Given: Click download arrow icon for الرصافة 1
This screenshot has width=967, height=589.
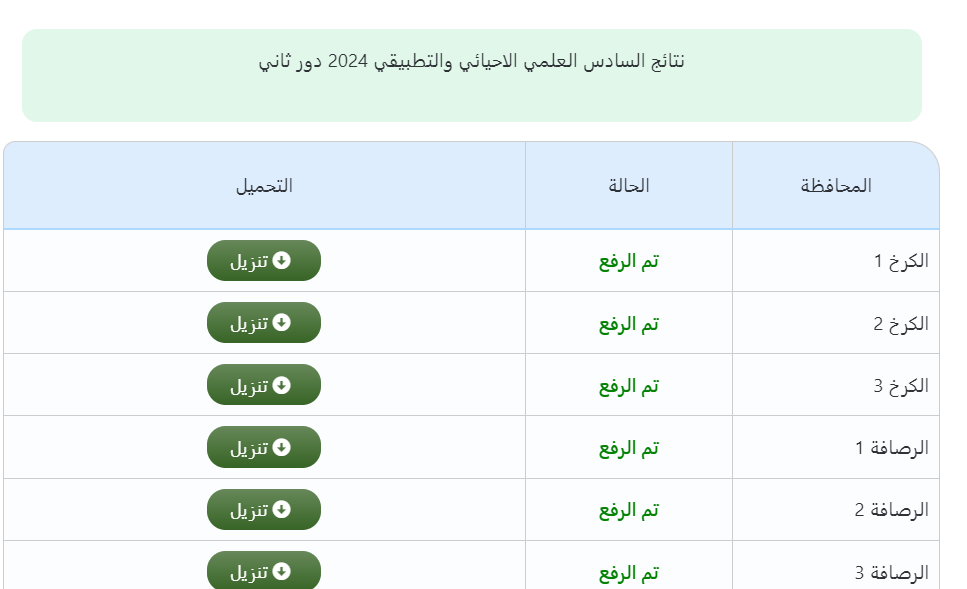Looking at the screenshot, I should pyautogui.click(x=282, y=447).
